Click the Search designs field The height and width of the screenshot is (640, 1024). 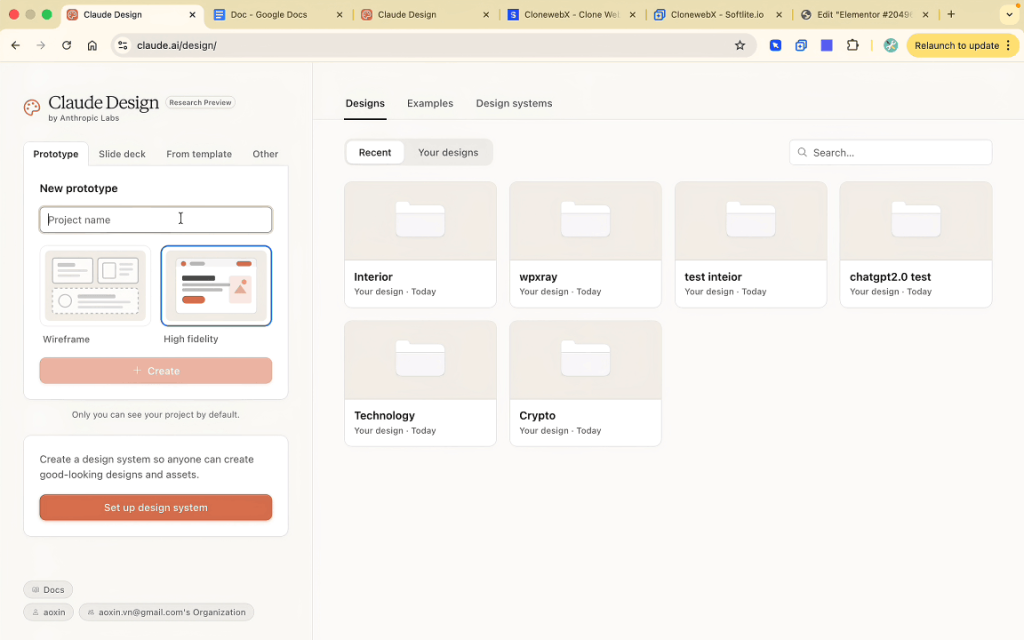[891, 152]
